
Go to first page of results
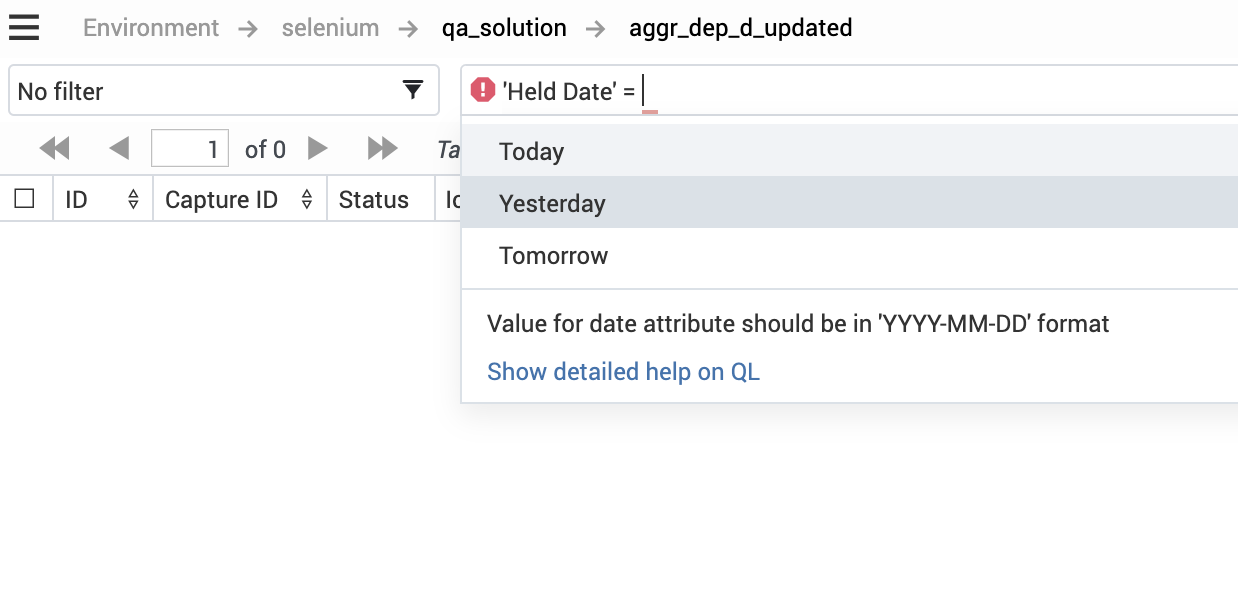54,149
